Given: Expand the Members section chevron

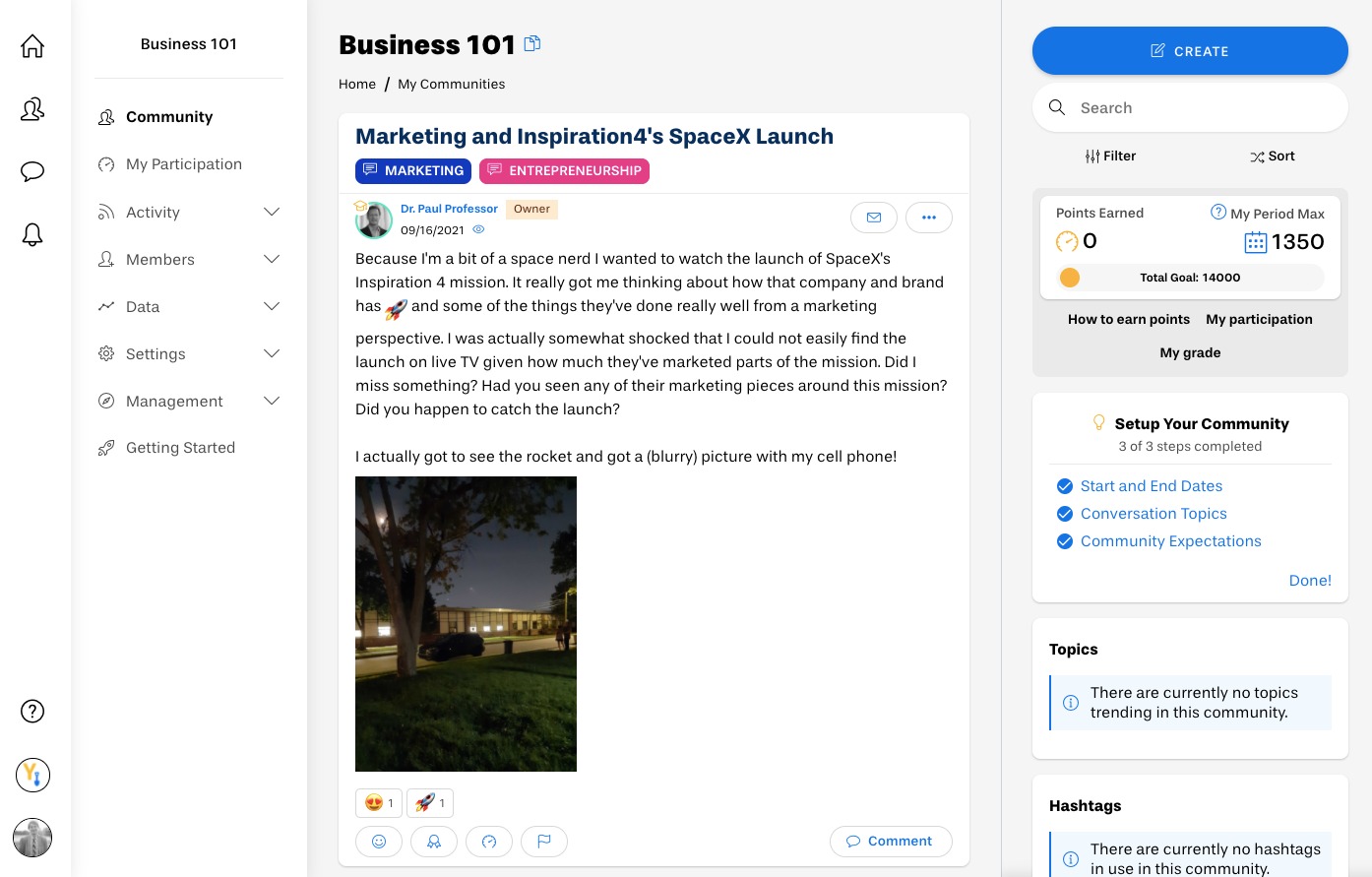Looking at the screenshot, I should 272,259.
